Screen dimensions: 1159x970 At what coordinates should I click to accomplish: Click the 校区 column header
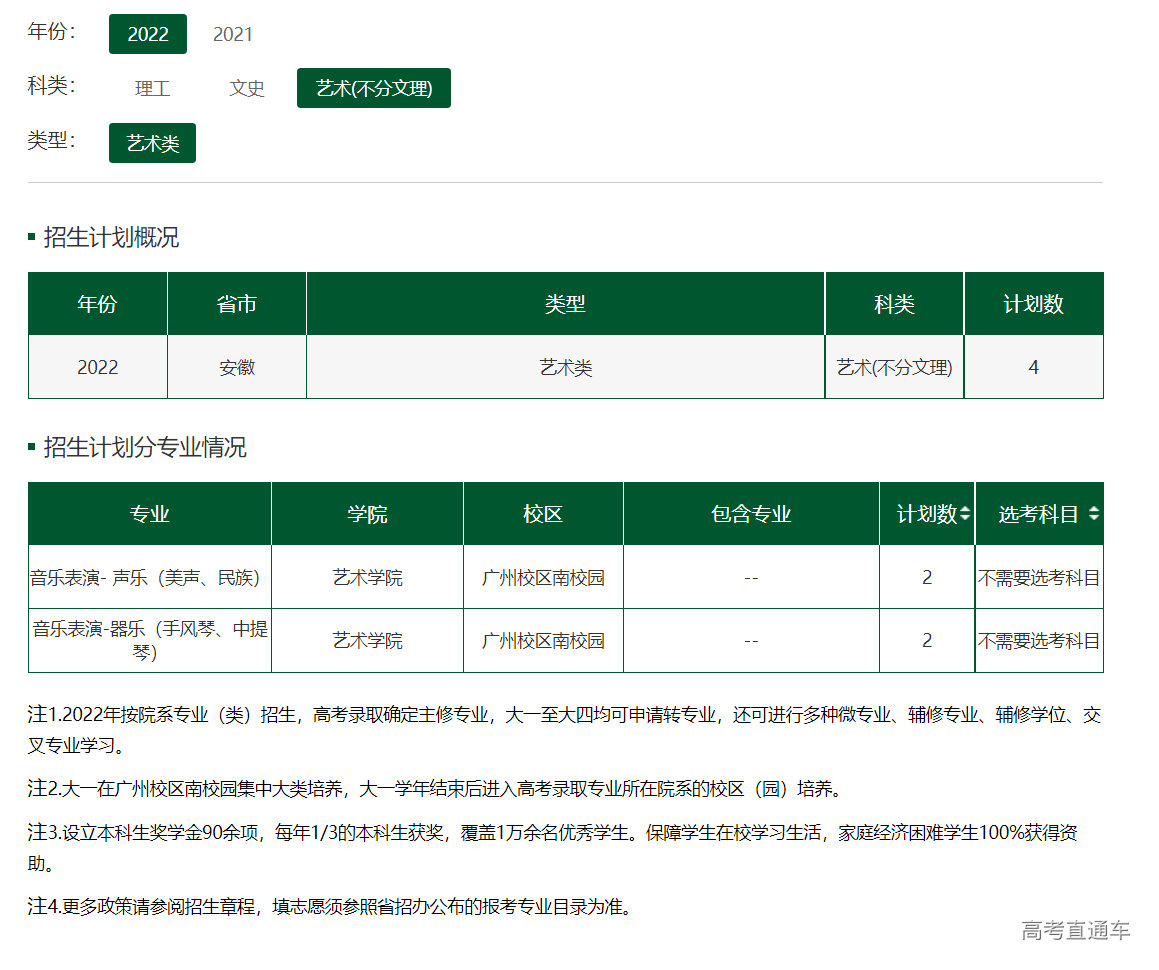543,514
